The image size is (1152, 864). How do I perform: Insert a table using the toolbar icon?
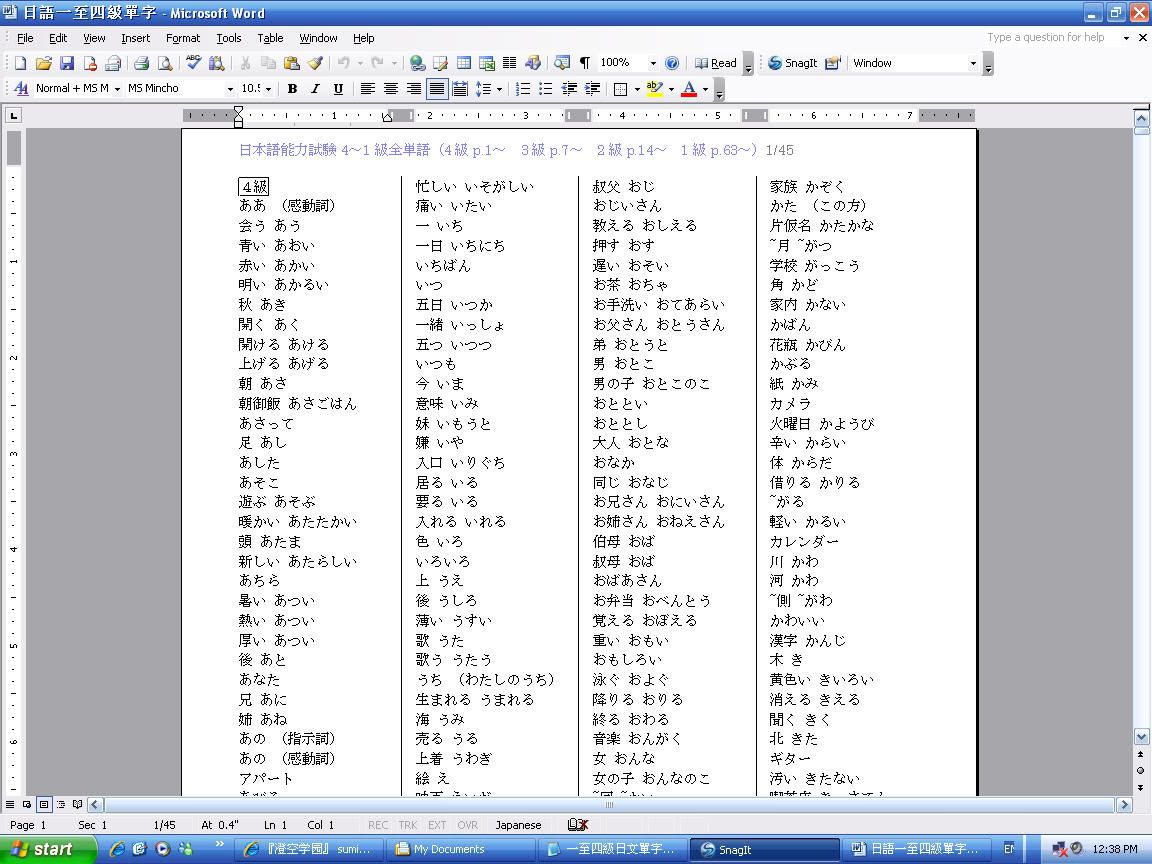(x=464, y=63)
